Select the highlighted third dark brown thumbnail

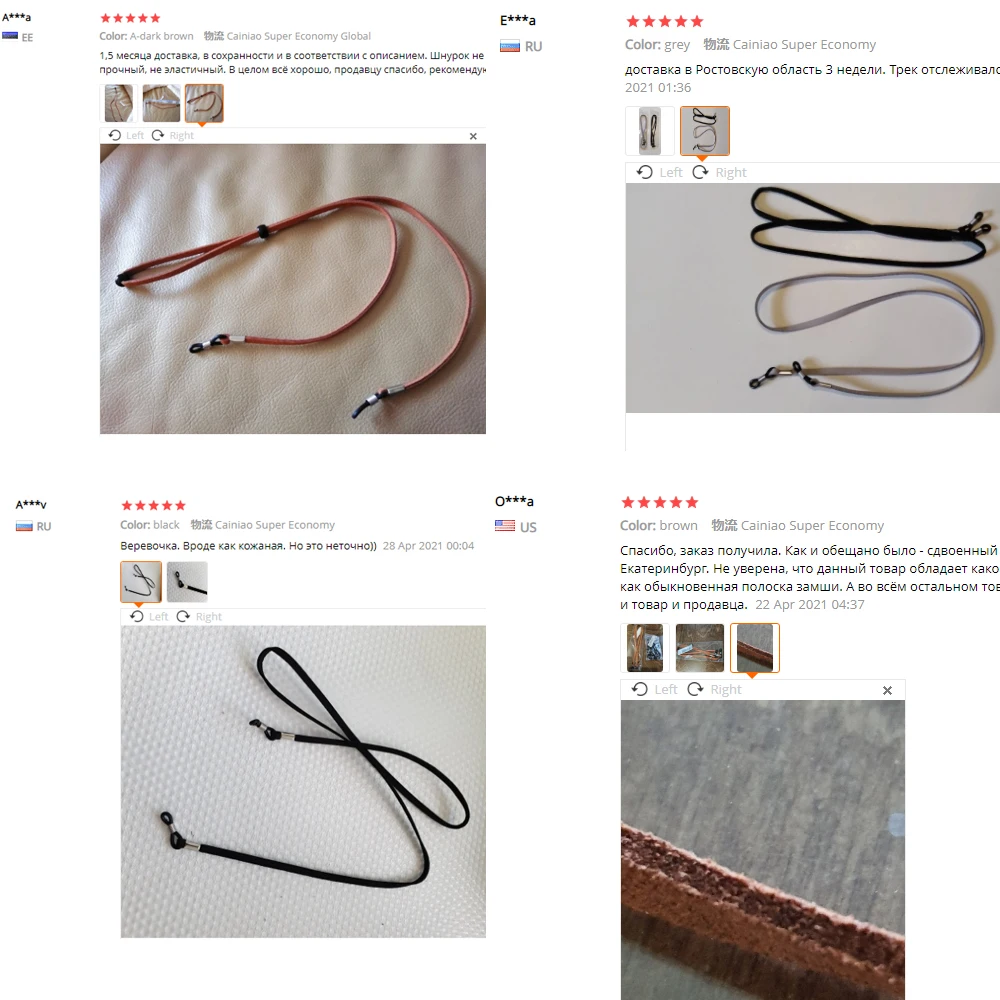[204, 103]
